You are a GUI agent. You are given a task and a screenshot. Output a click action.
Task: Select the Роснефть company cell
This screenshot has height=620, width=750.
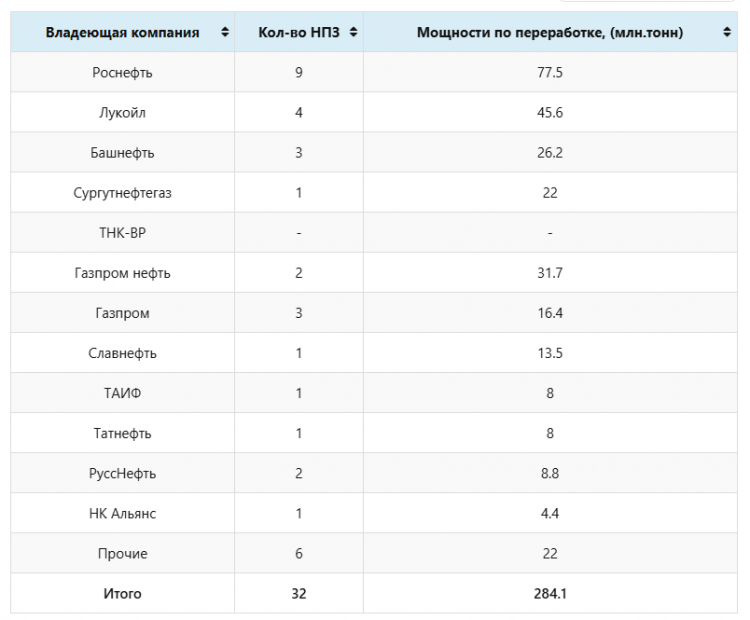pyautogui.click(x=122, y=72)
